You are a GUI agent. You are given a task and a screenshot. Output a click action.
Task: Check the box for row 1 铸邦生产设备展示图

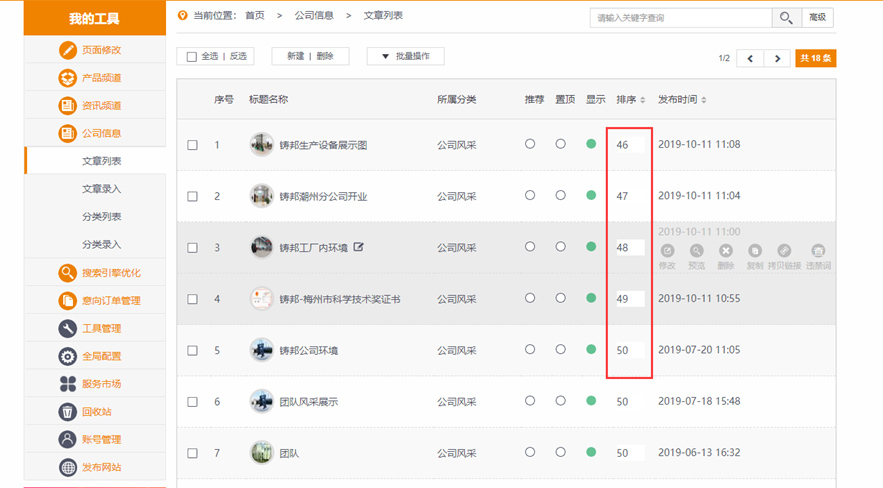[193, 145]
